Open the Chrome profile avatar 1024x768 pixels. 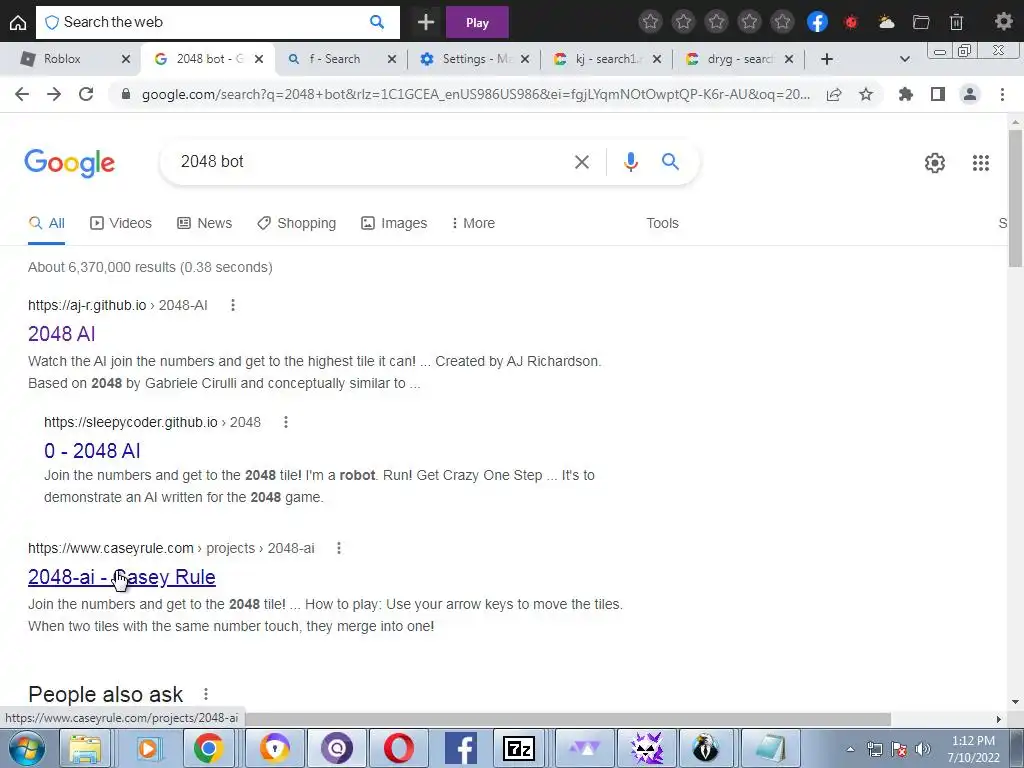(x=970, y=94)
